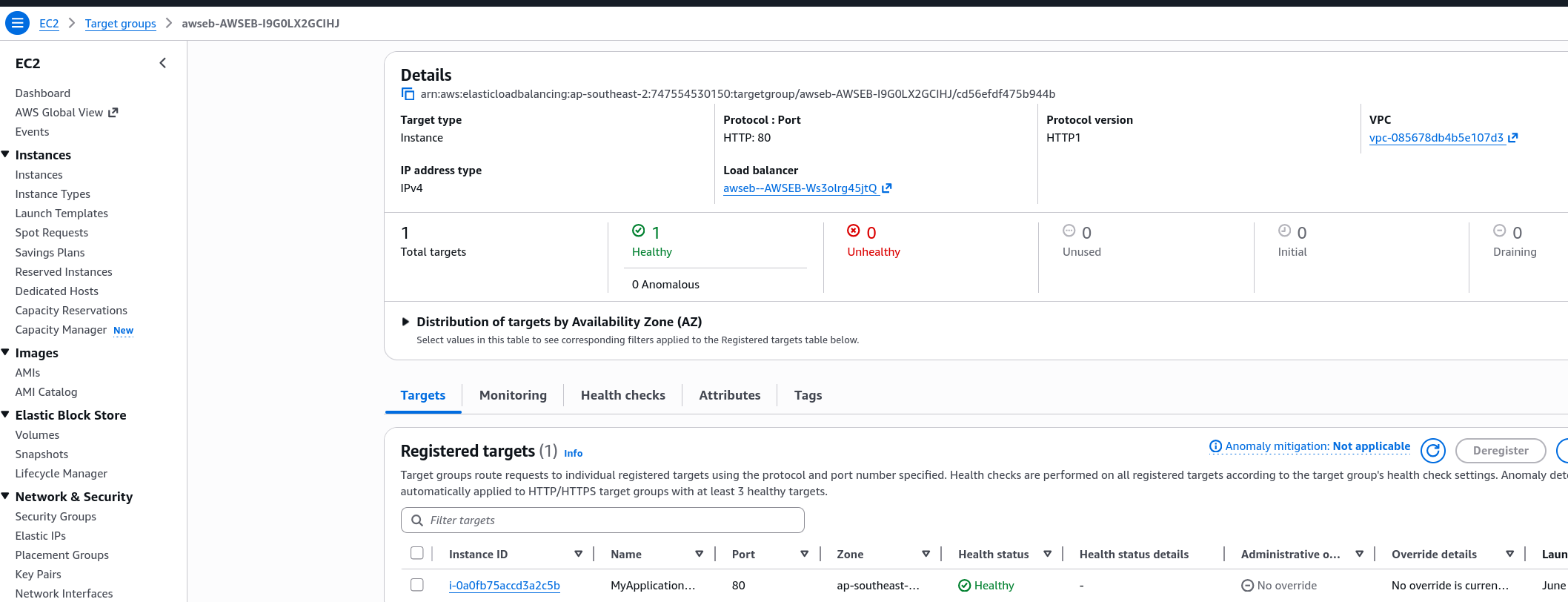Collapse the Images sidebar section
Image resolution: width=1568 pixels, height=602 pixels.
tap(5, 352)
